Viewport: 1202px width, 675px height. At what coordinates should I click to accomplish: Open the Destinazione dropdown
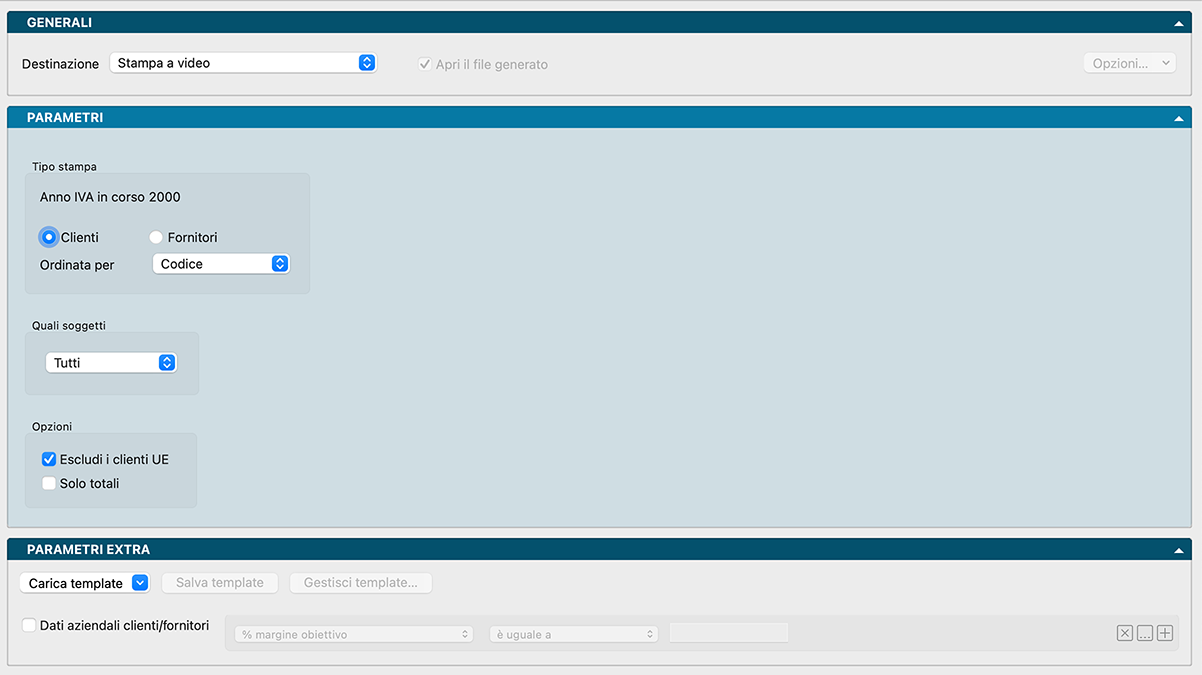pyautogui.click(x=242, y=63)
